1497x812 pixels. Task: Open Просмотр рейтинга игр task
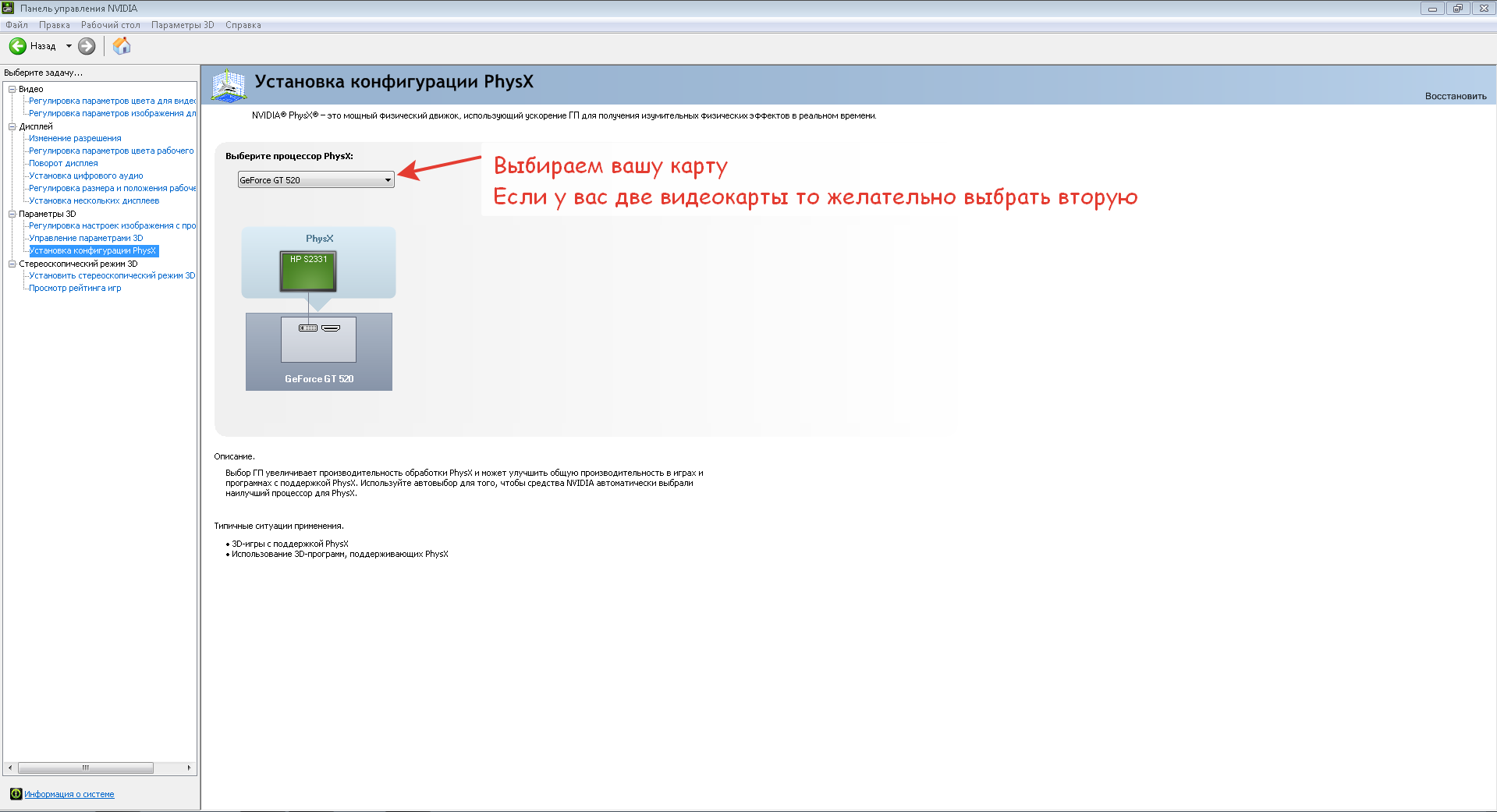[75, 288]
